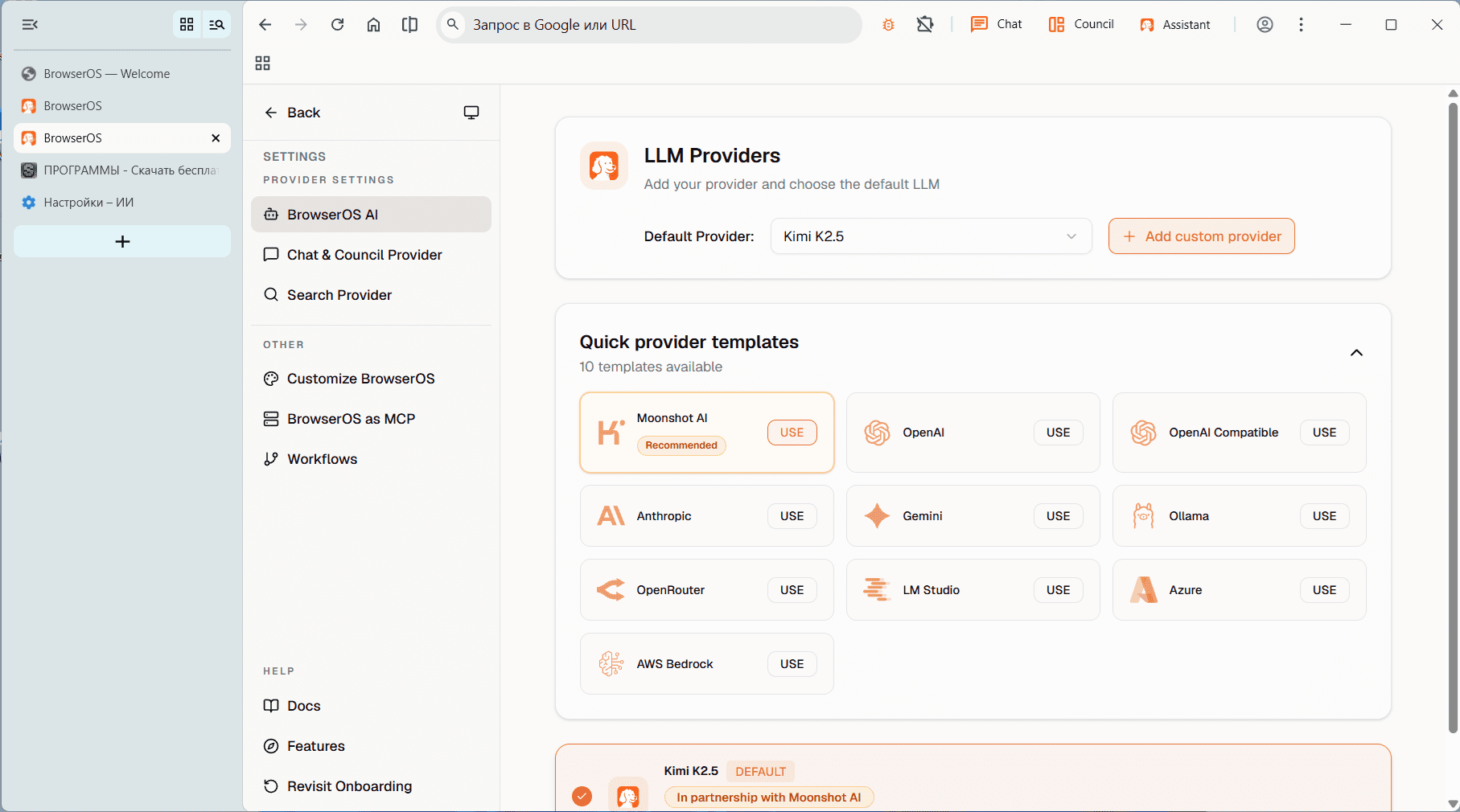
Task: Open the home page
Action: [x=373, y=25]
